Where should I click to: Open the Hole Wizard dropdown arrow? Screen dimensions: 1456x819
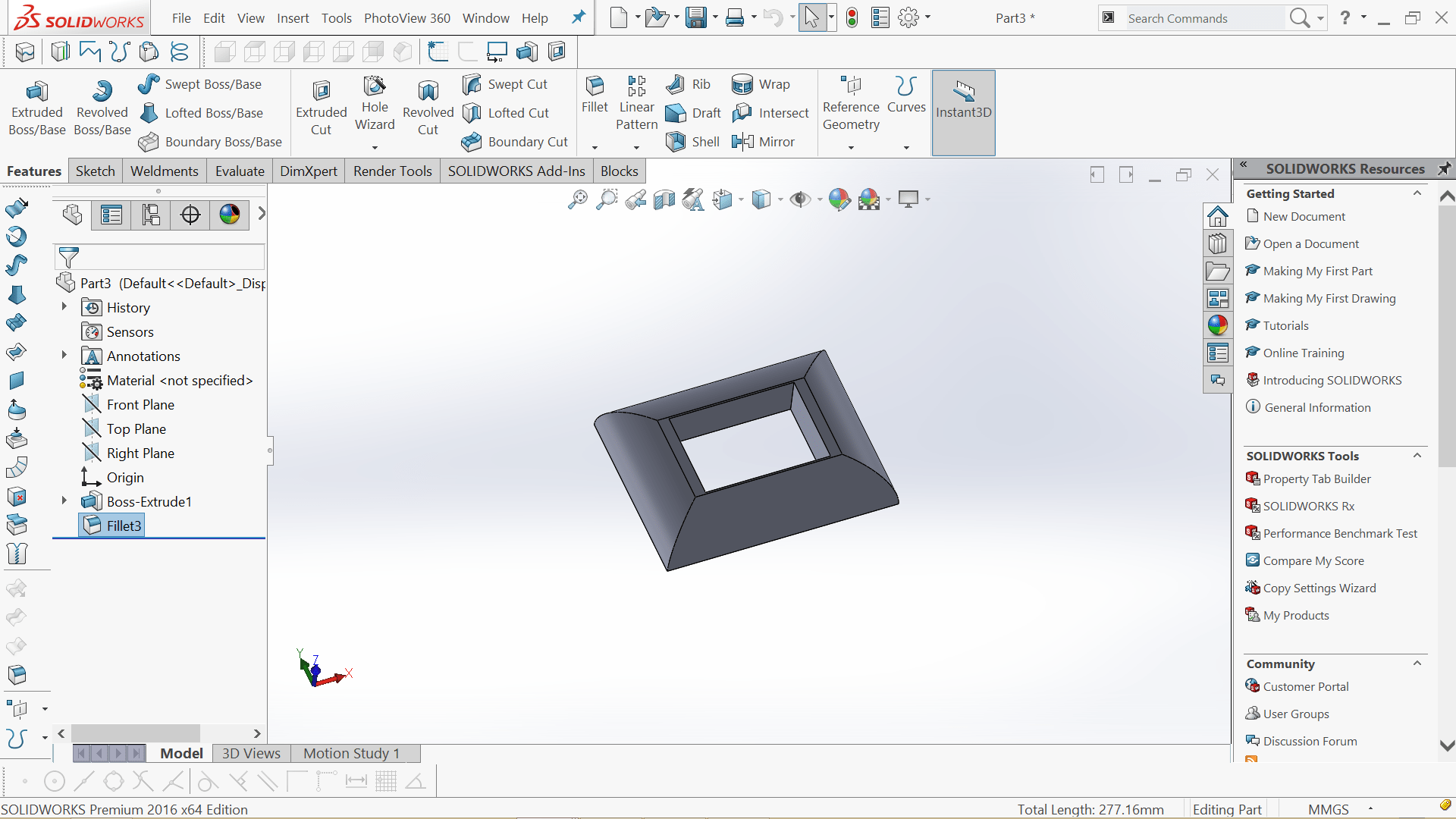(375, 148)
